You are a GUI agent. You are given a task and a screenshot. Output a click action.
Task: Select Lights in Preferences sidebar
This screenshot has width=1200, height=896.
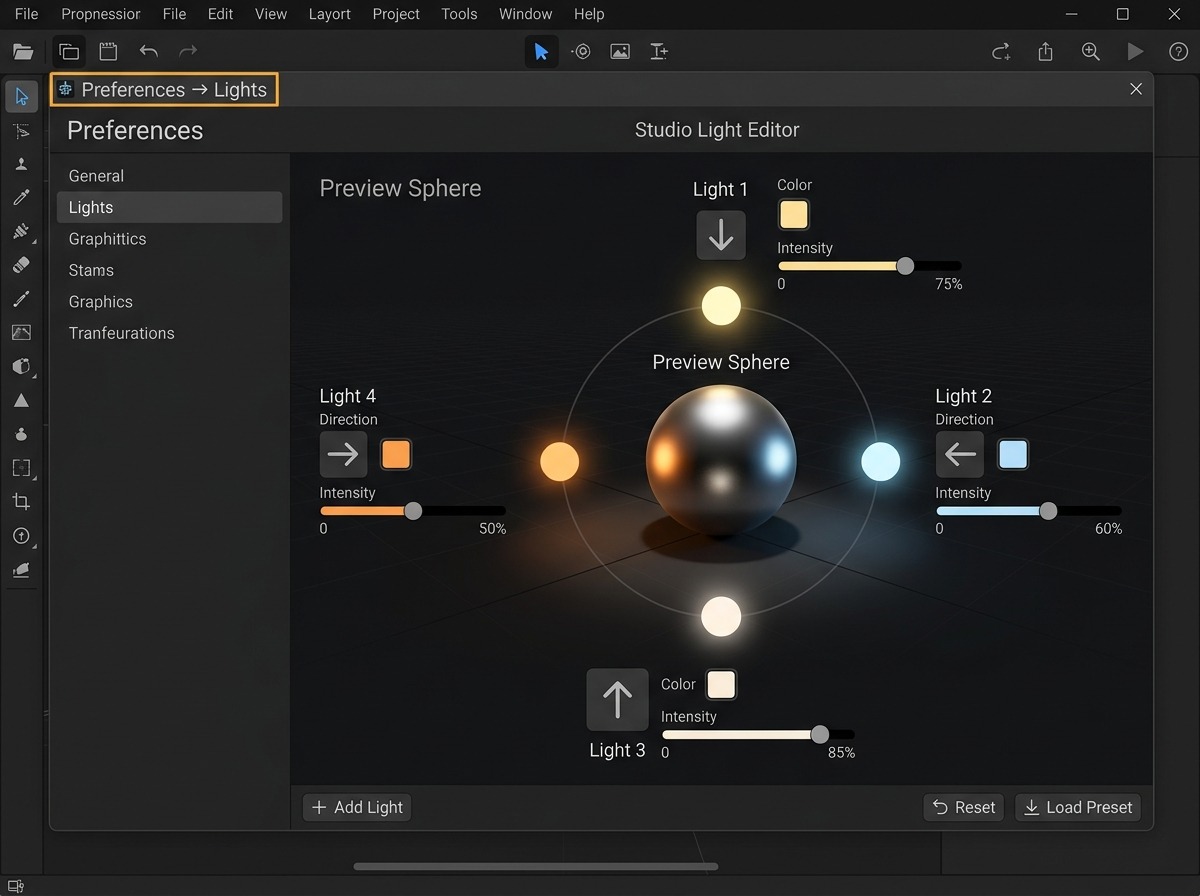tap(169, 207)
